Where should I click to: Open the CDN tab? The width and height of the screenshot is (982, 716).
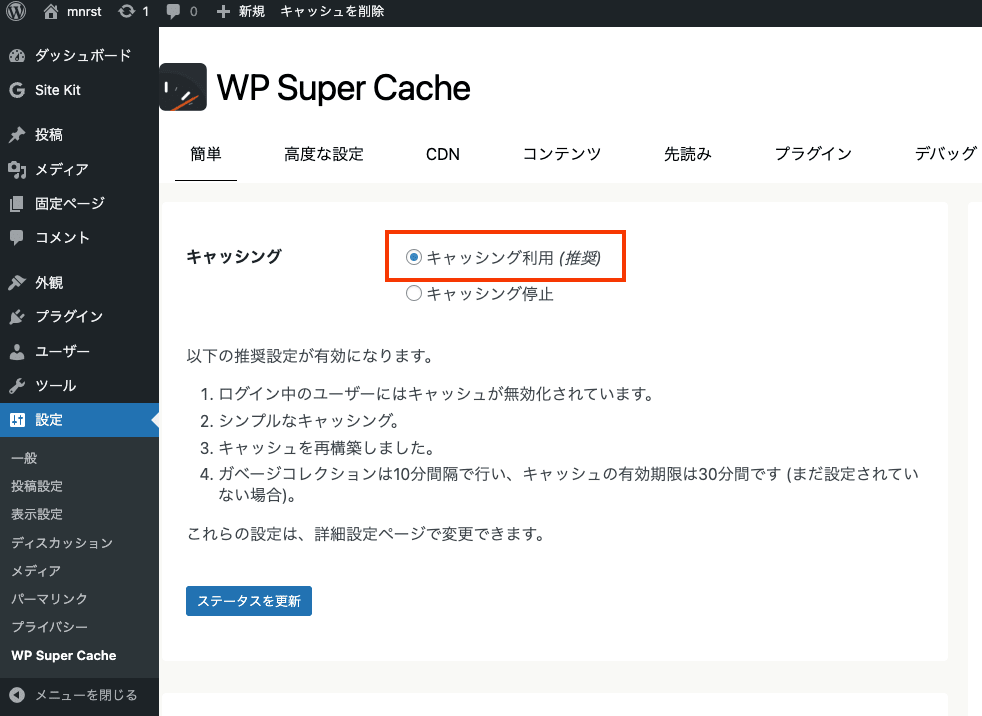pos(443,154)
